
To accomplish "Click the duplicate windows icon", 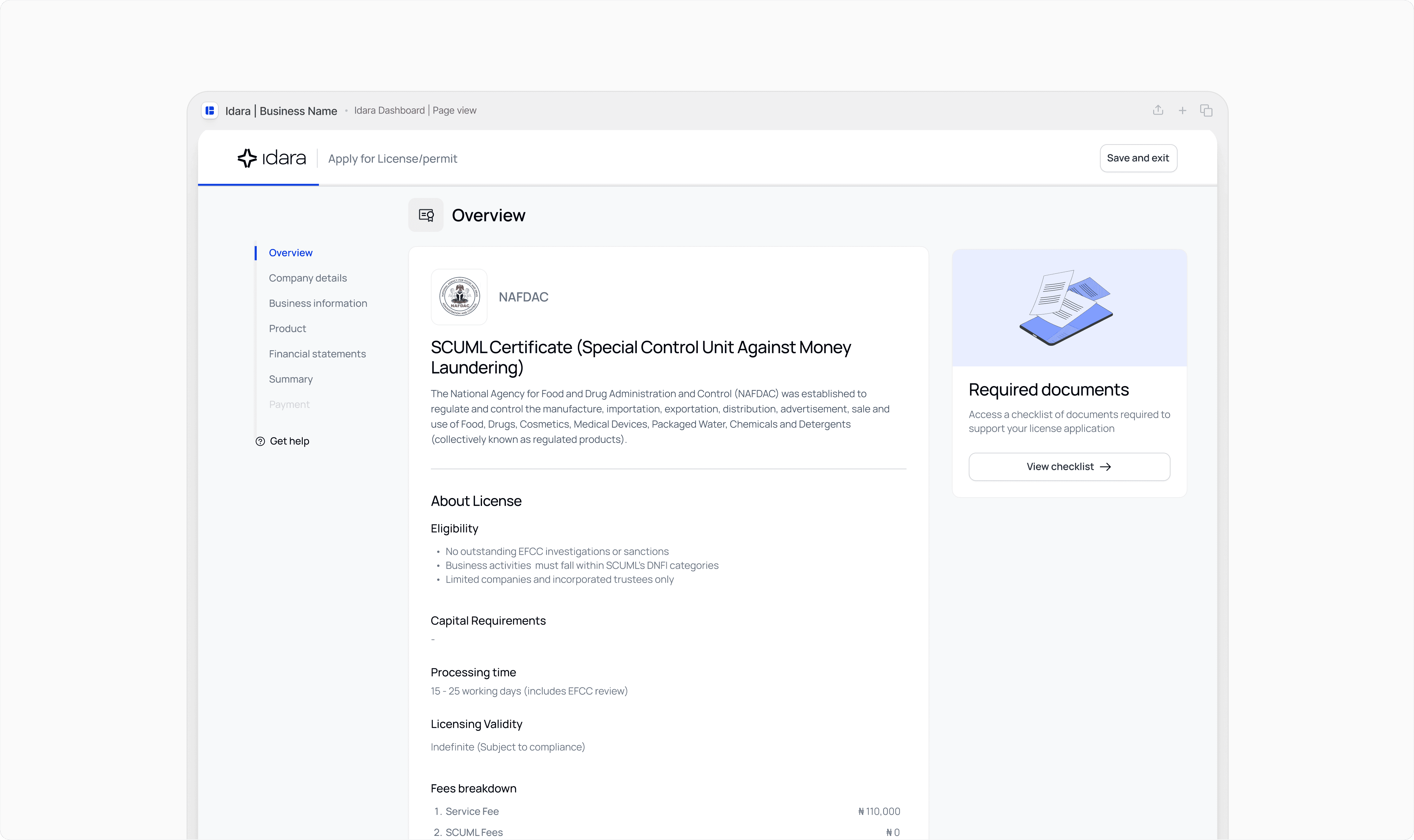I will coord(1206,111).
